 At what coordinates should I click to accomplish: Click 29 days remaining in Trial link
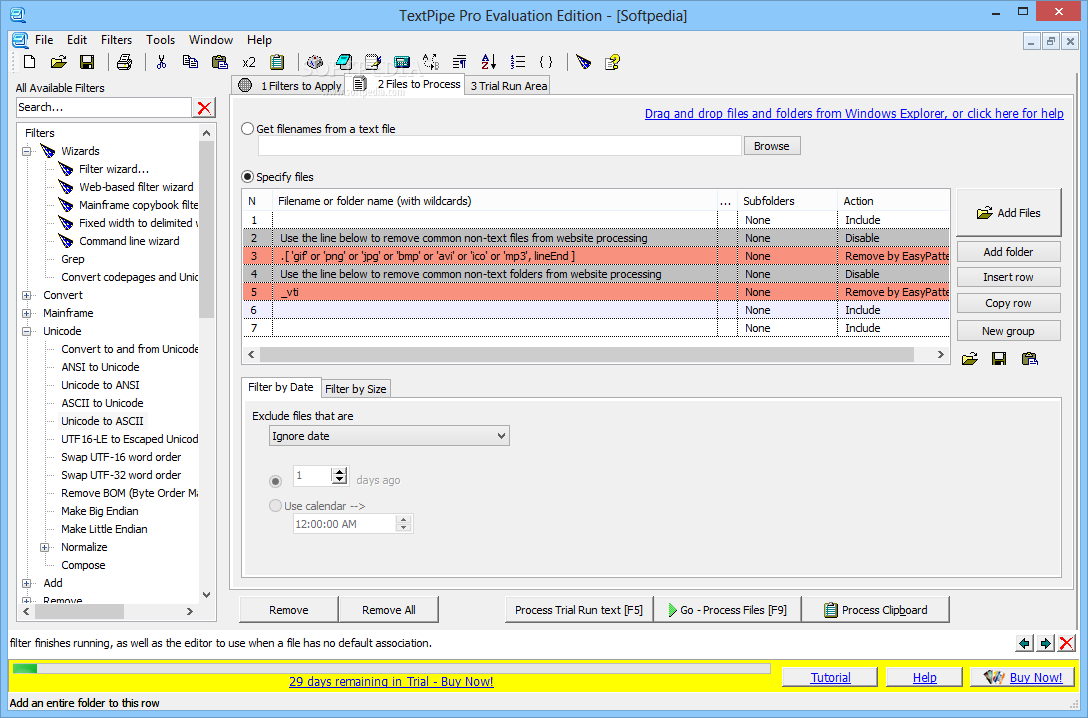tap(391, 681)
